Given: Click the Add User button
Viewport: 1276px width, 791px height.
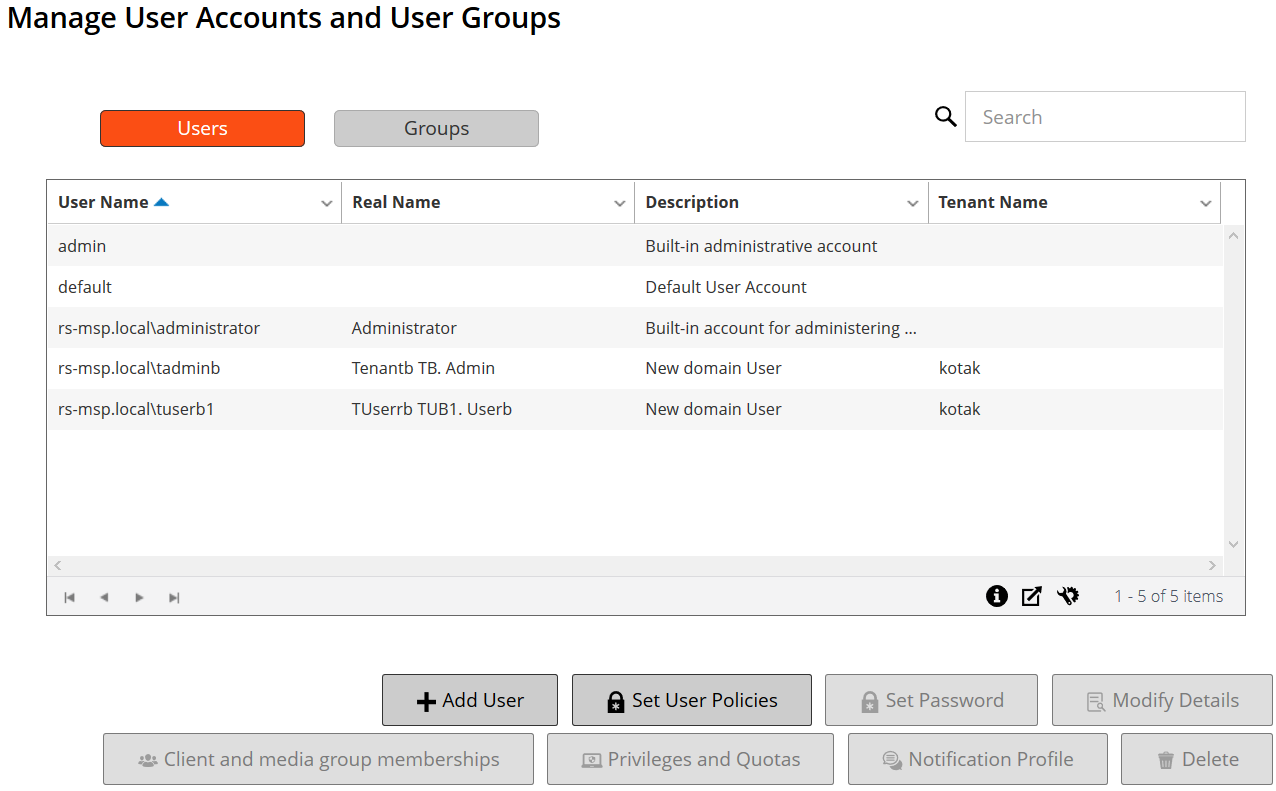Looking at the screenshot, I should point(469,700).
